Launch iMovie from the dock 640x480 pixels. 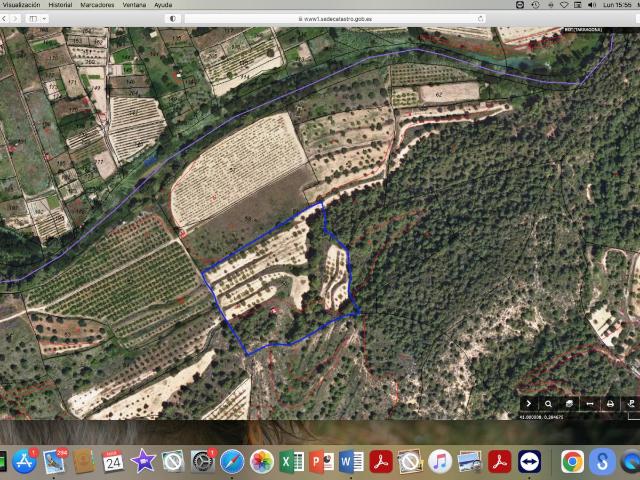(x=143, y=462)
